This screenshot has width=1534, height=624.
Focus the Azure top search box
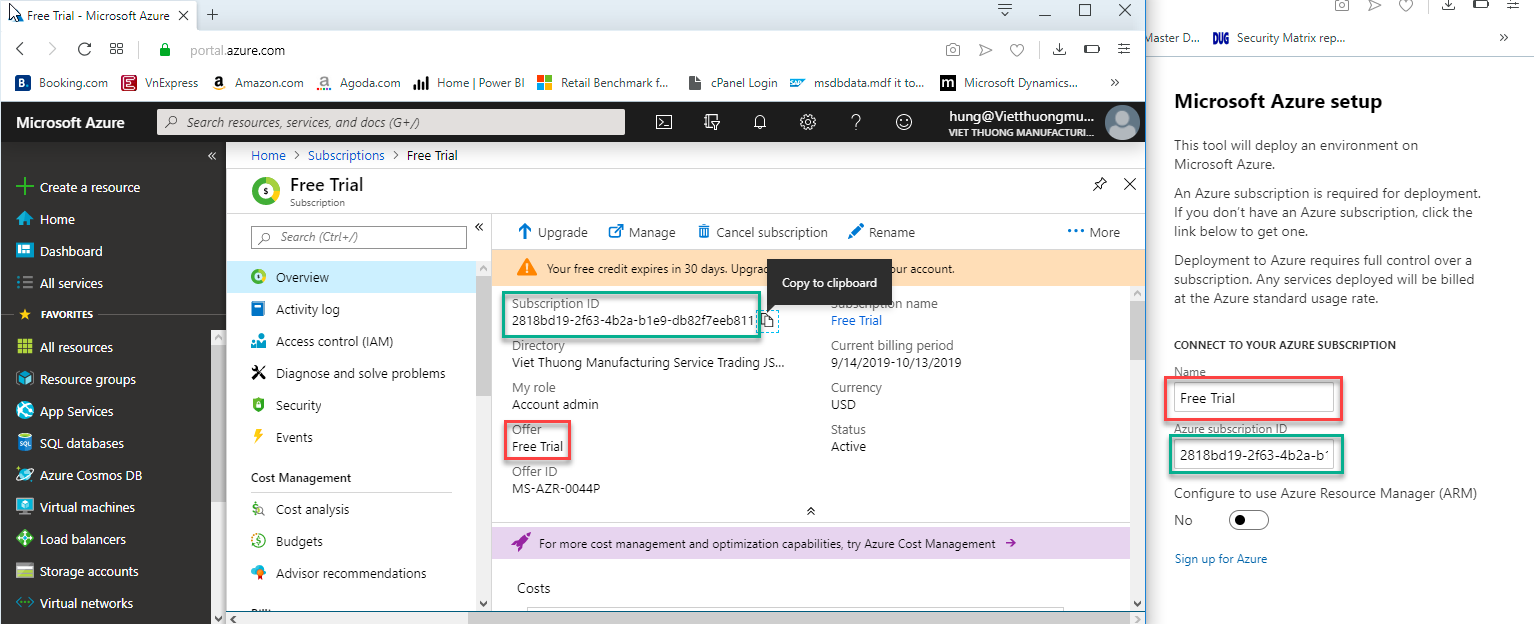(x=391, y=122)
